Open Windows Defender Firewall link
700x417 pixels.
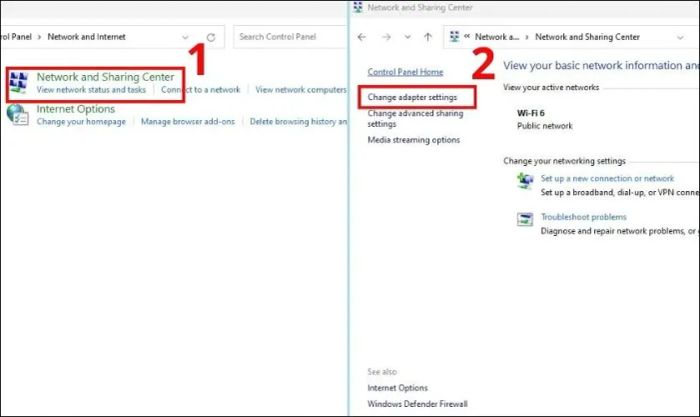[x=417, y=404]
